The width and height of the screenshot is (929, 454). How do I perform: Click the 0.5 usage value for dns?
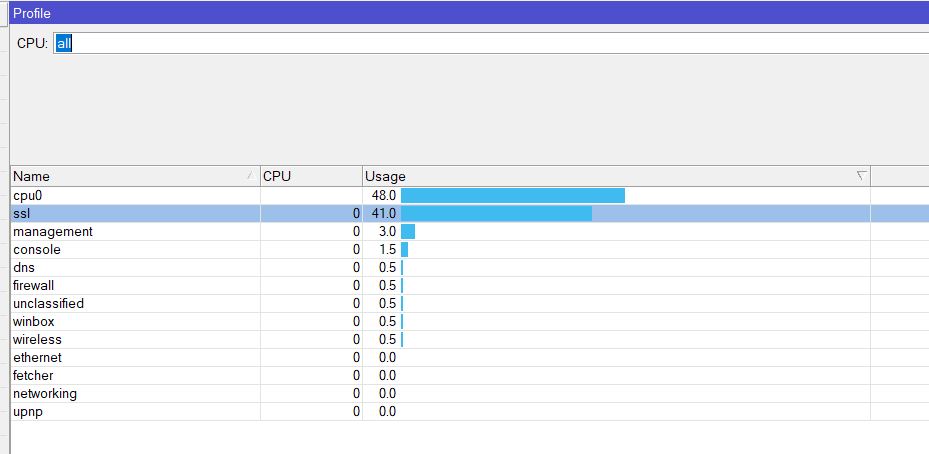pos(387,267)
